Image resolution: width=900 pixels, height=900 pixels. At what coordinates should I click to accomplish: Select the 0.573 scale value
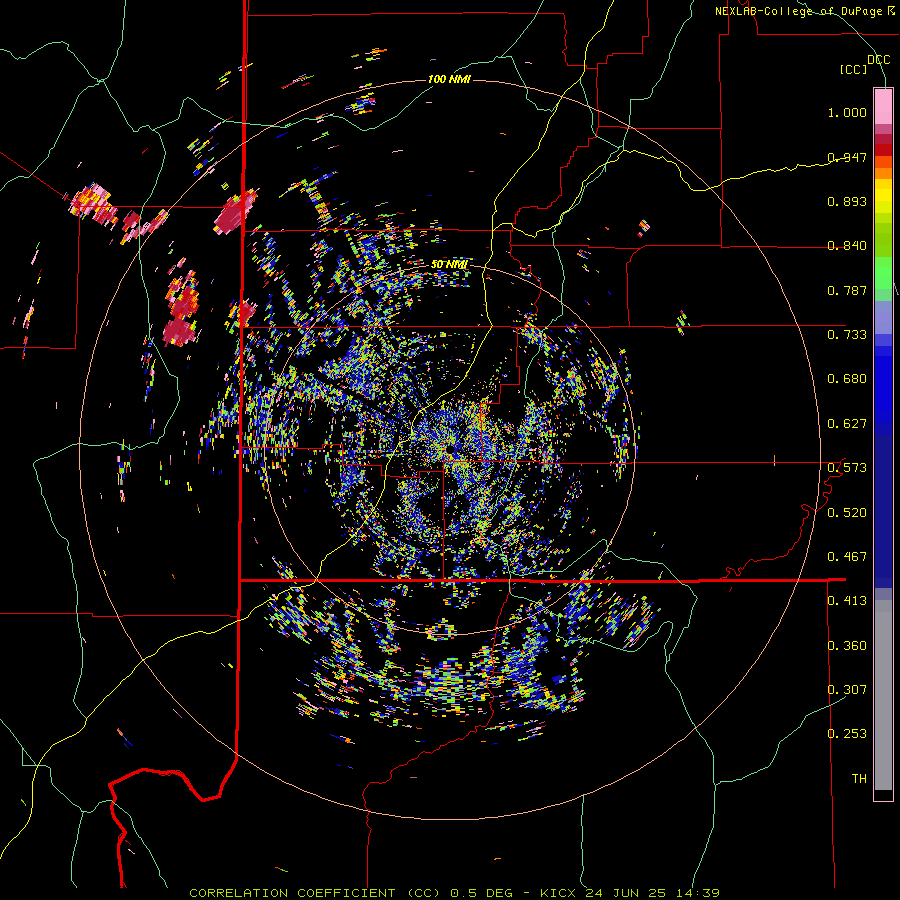pyautogui.click(x=847, y=468)
